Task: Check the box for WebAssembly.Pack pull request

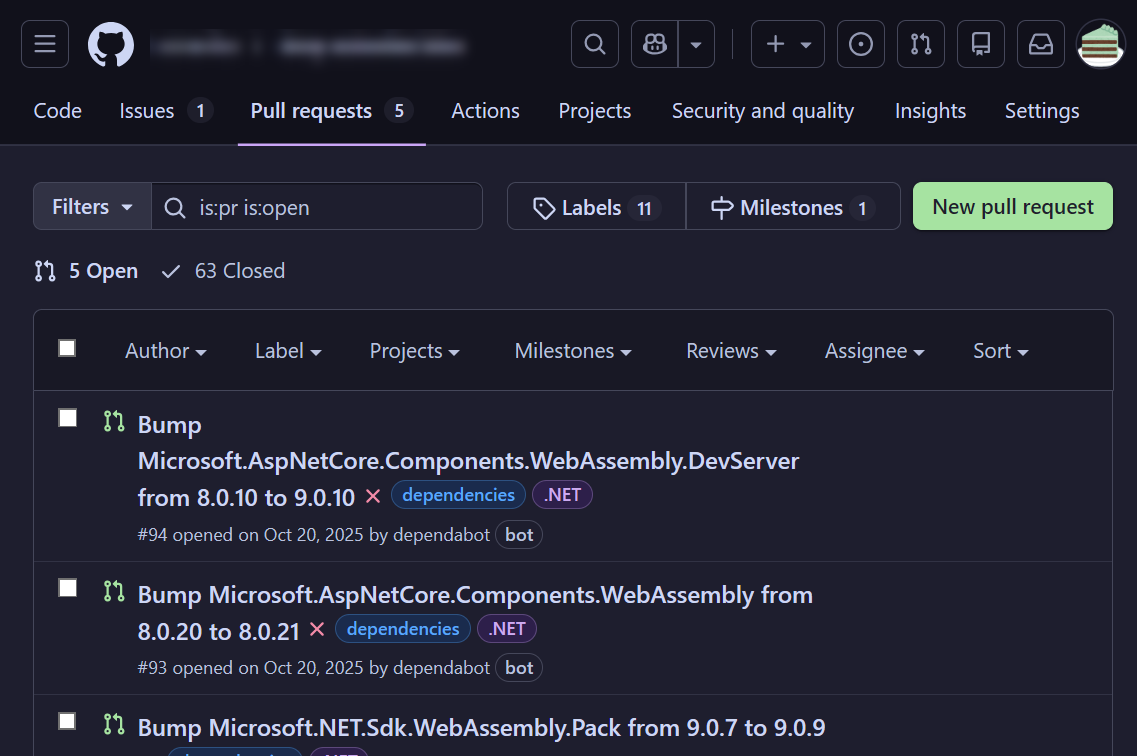Action: [x=67, y=721]
